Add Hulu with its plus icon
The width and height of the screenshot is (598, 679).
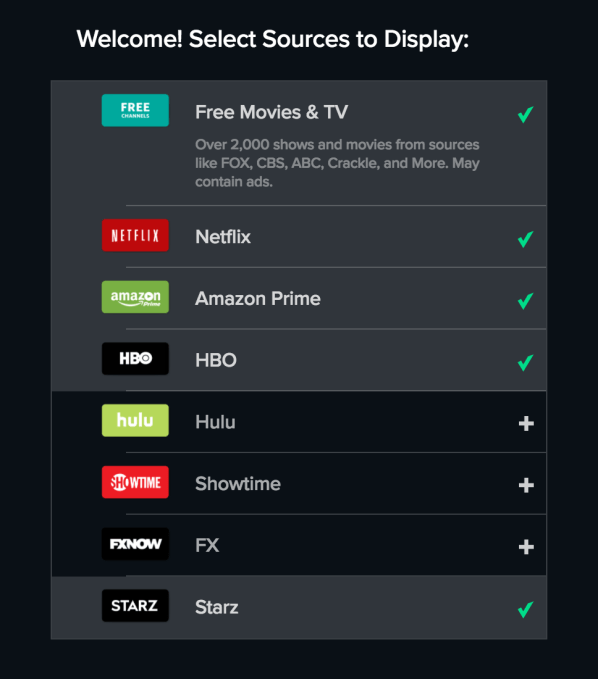pyautogui.click(x=526, y=424)
